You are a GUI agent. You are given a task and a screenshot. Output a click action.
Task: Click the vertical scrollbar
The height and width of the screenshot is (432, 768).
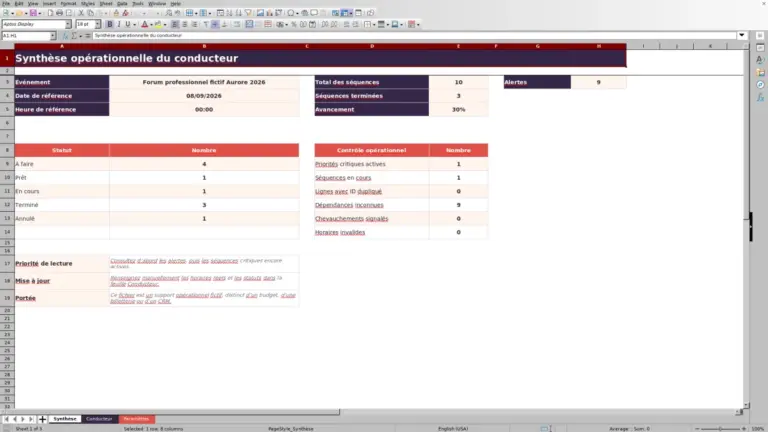[746, 225]
